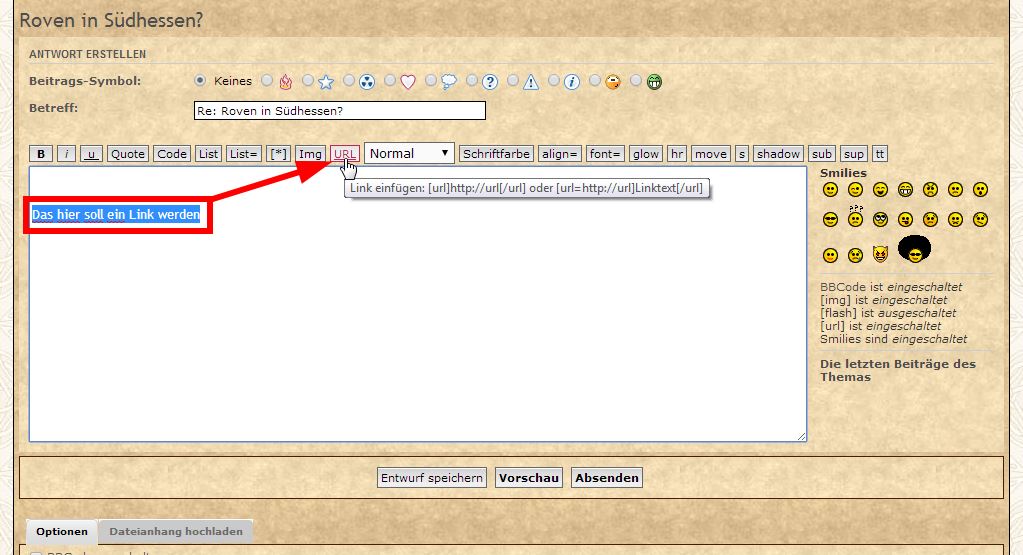Insert the tongue-out smiley
Image resolution: width=1023 pixels, height=555 pixels.
pos(905,219)
